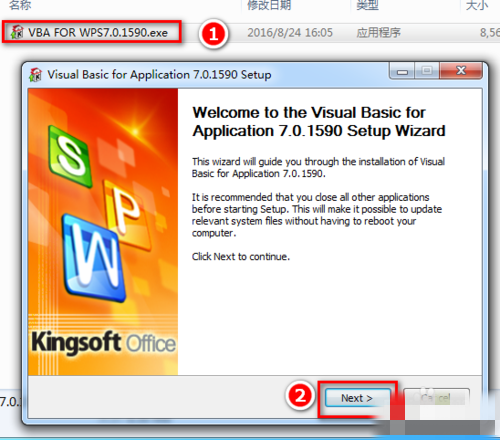Minimize the Setup window

402,71
